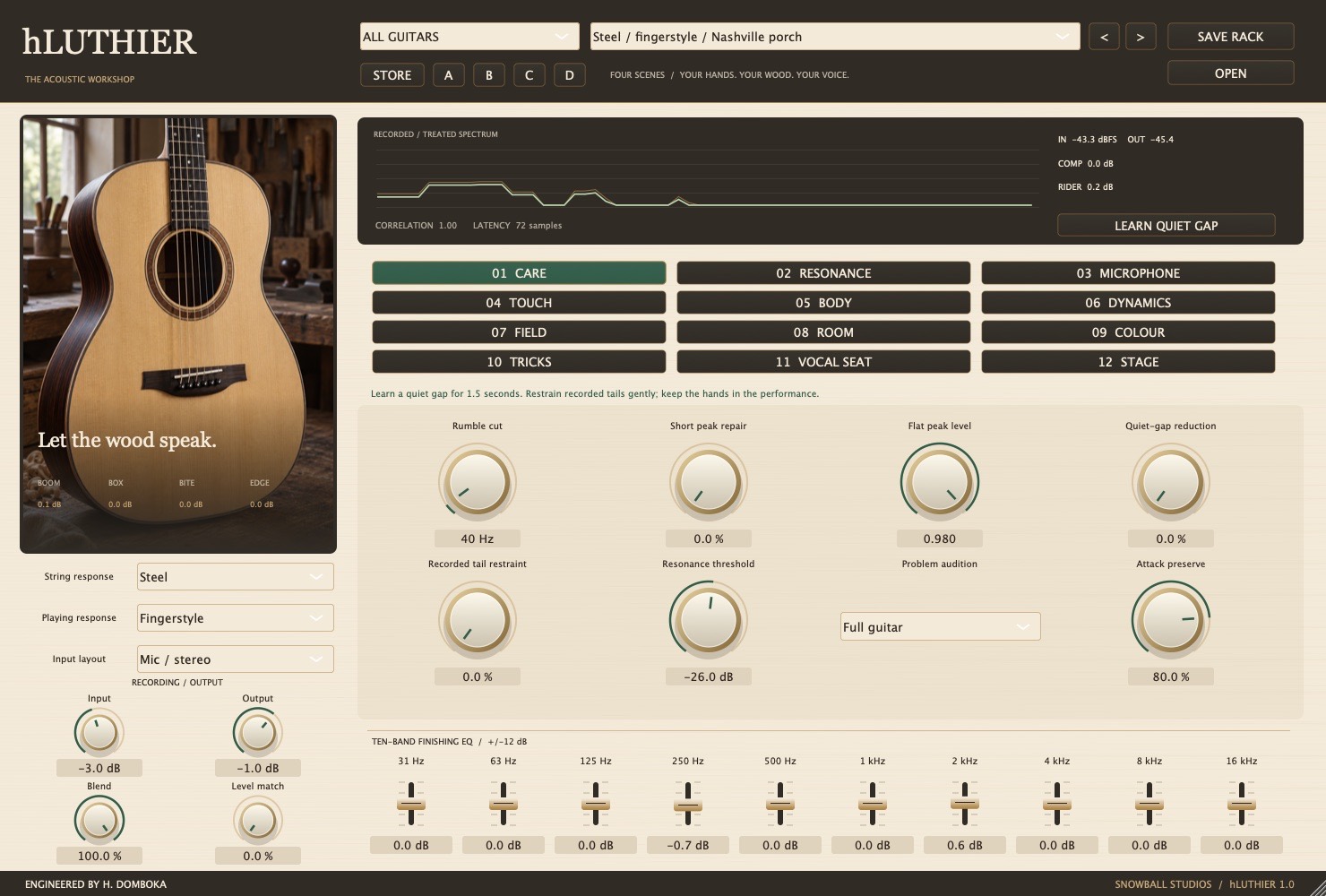Switch to the 02 RESONANCE tab

pos(823,273)
